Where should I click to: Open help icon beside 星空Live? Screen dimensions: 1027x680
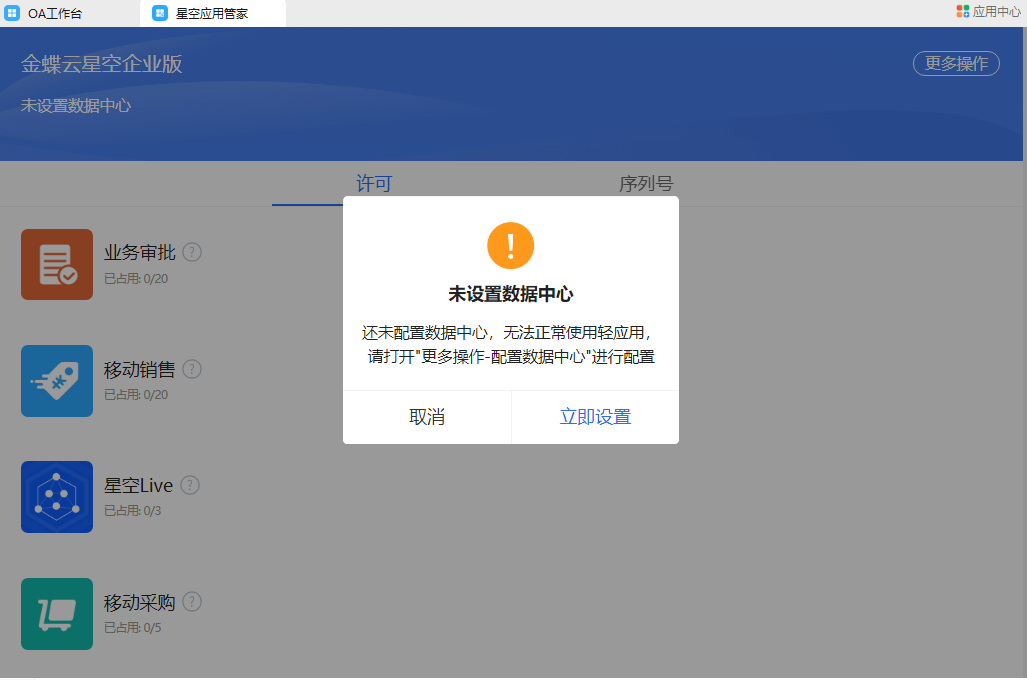pyautogui.click(x=190, y=485)
